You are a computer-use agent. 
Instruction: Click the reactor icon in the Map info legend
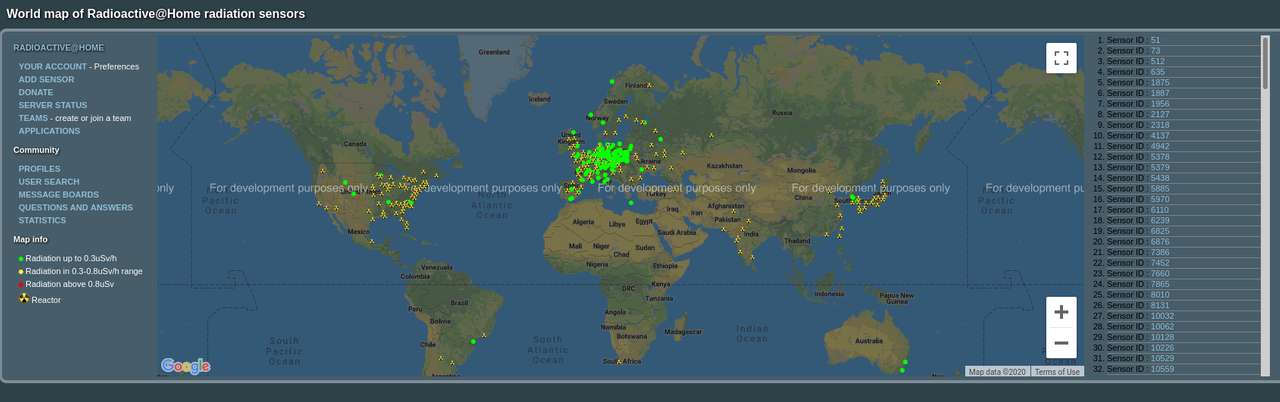(24, 298)
